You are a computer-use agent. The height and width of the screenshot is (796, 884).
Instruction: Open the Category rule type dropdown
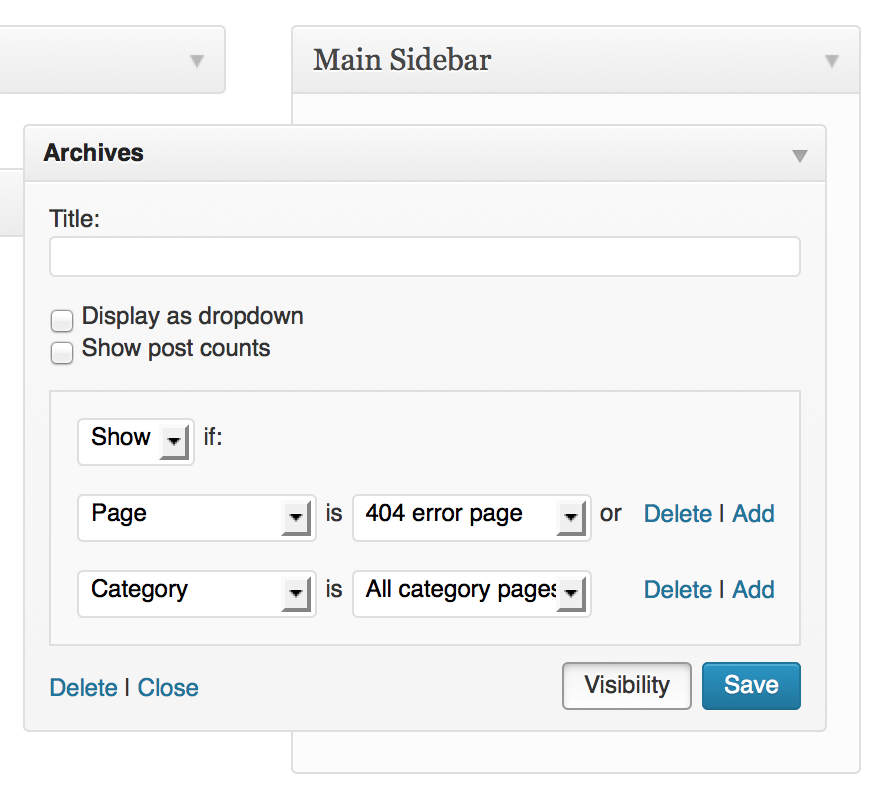pyautogui.click(x=196, y=592)
